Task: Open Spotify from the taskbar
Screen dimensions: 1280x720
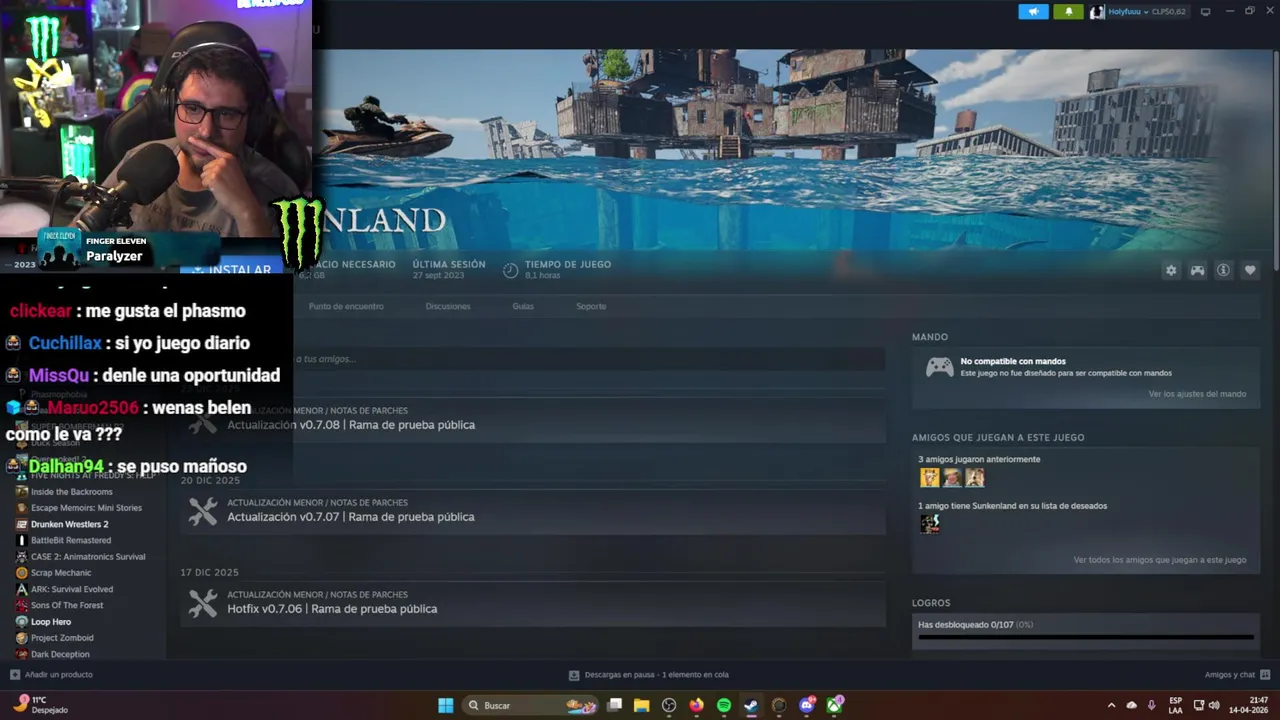Action: (724, 705)
